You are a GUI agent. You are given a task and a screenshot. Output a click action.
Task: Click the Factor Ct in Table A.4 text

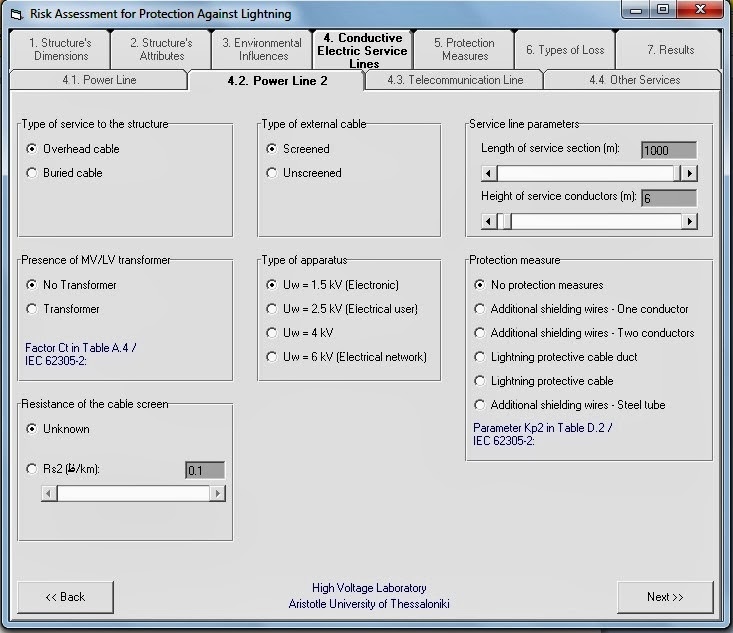[x=81, y=354]
